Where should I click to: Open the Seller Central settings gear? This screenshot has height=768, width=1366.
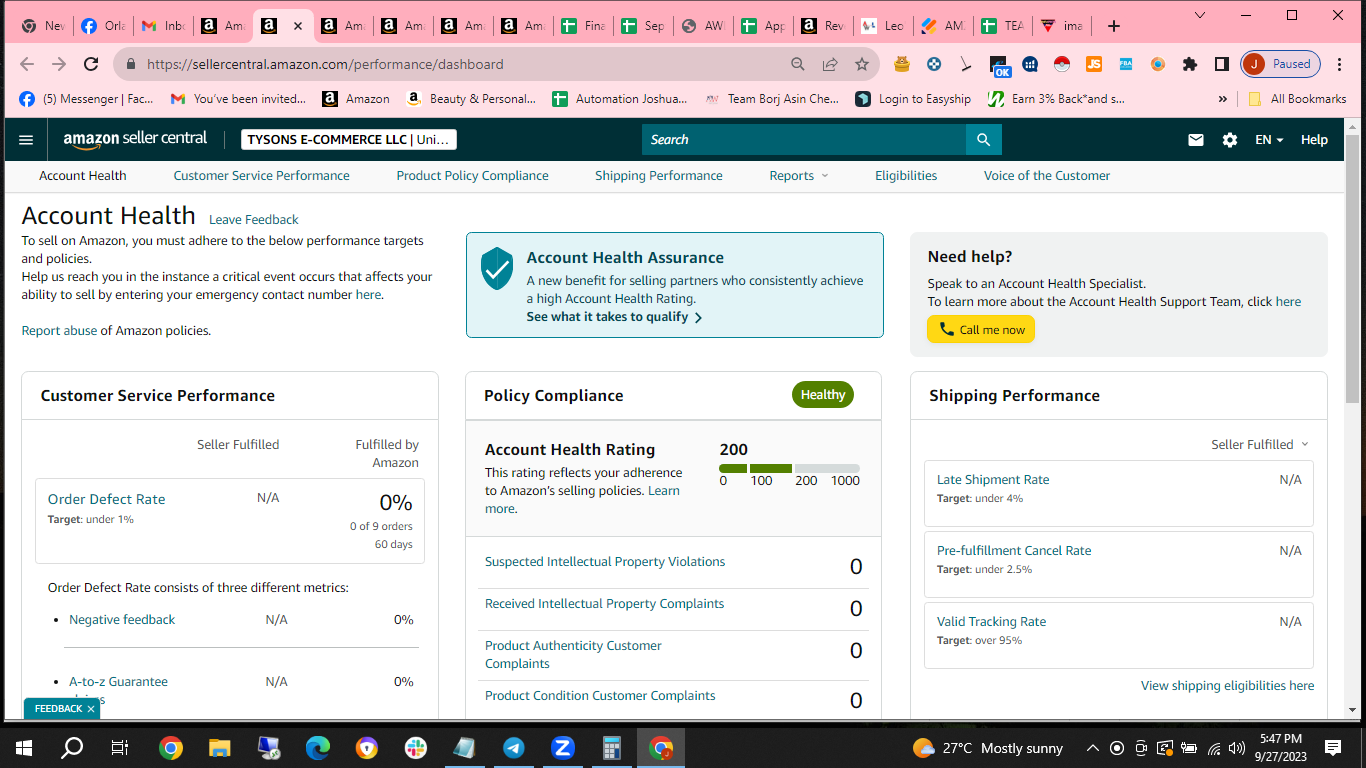coord(1230,140)
